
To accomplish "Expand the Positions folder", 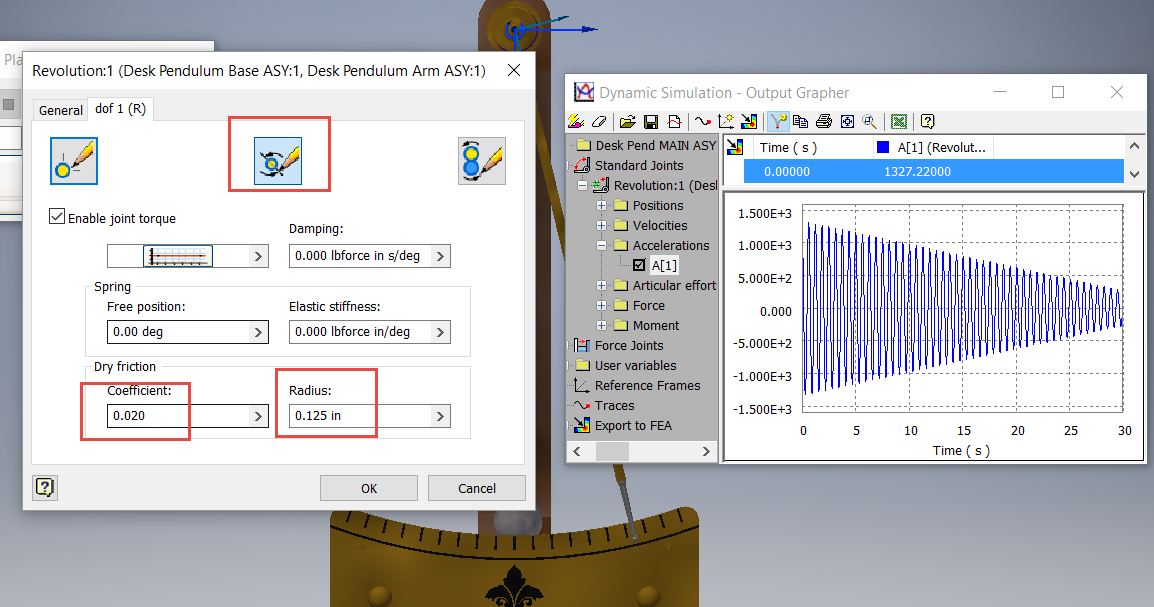I will tap(601, 205).
